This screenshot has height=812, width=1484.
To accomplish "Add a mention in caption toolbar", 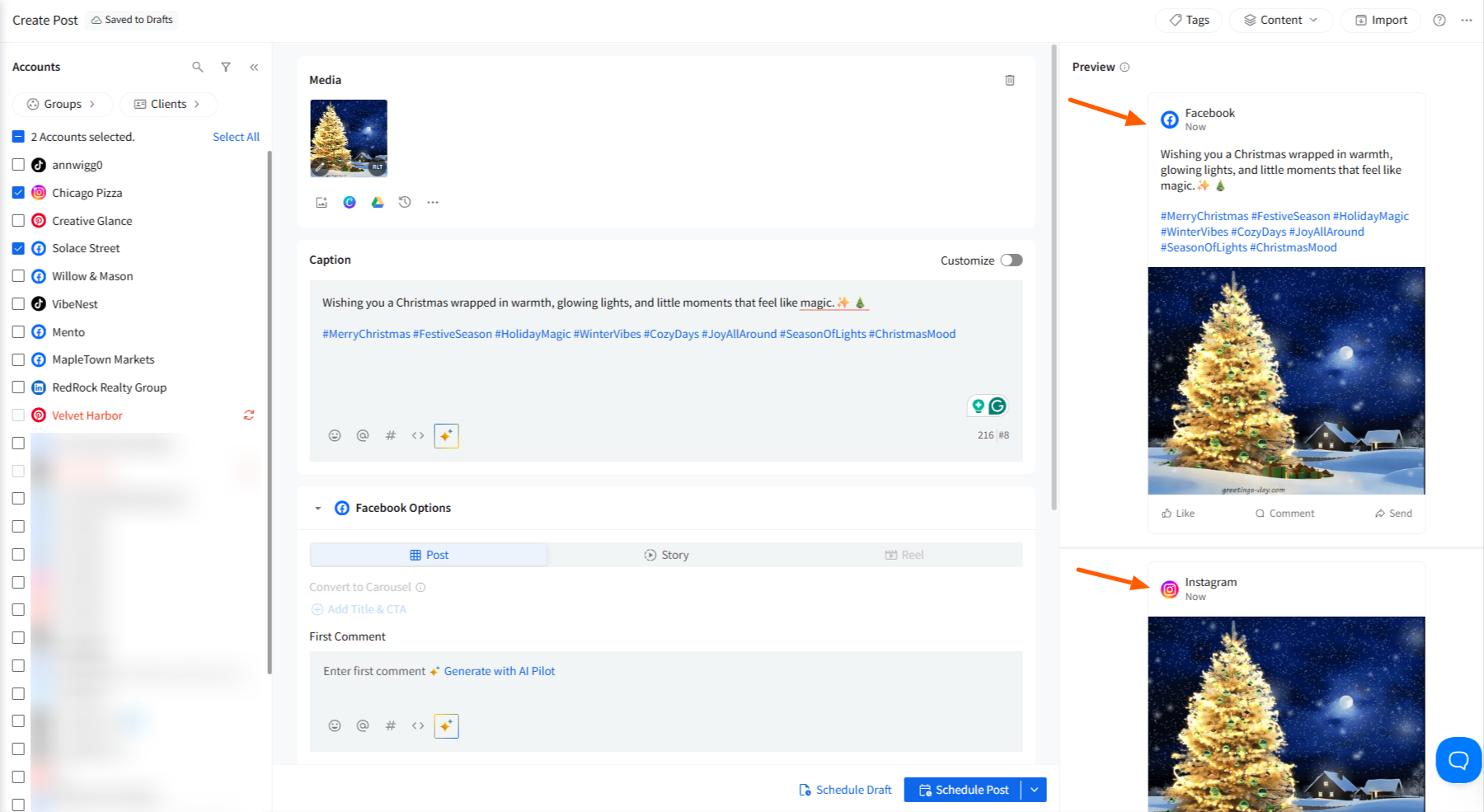I will click(x=363, y=435).
